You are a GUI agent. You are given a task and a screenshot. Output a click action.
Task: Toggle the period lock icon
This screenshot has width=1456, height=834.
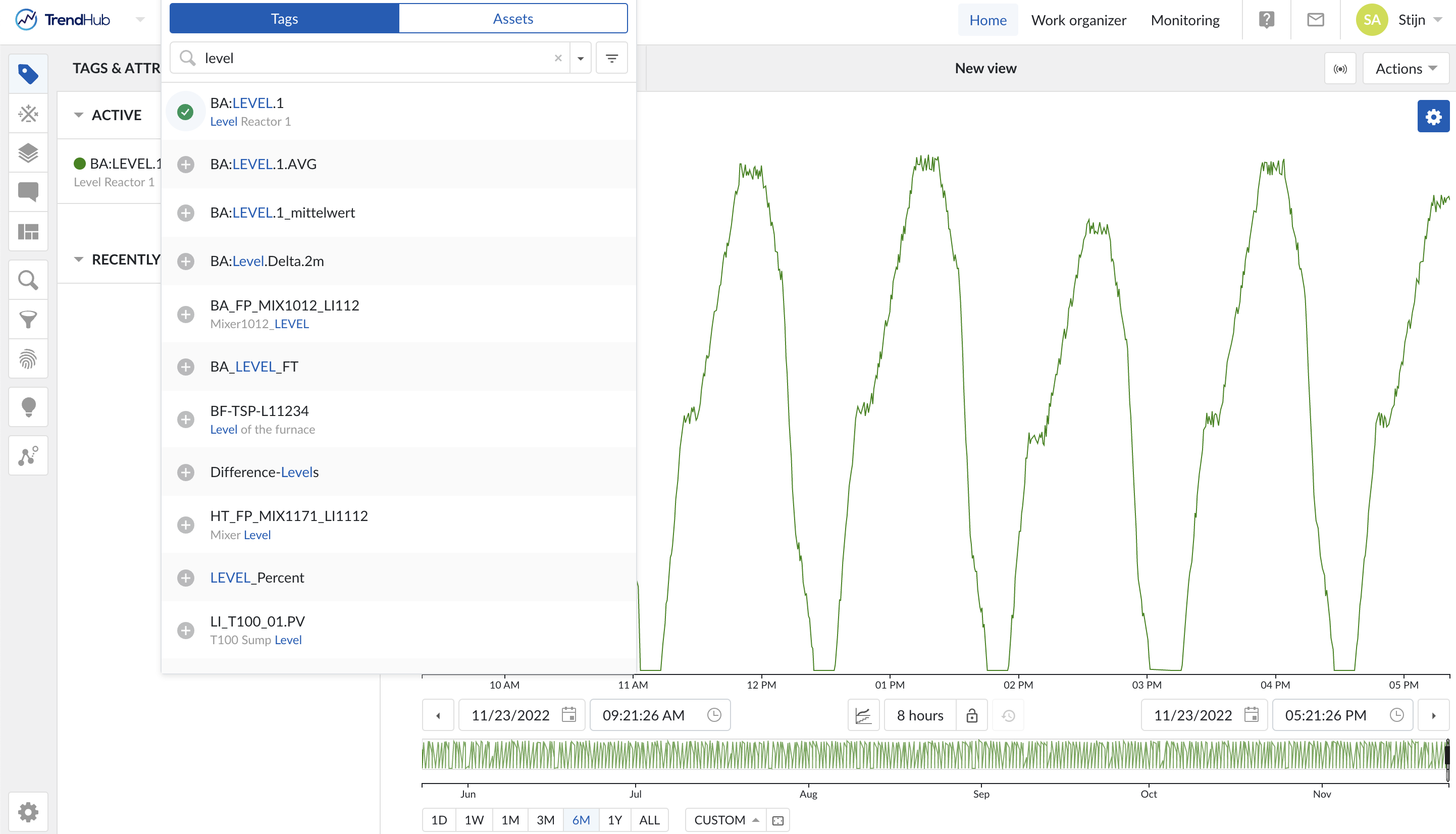click(971, 715)
